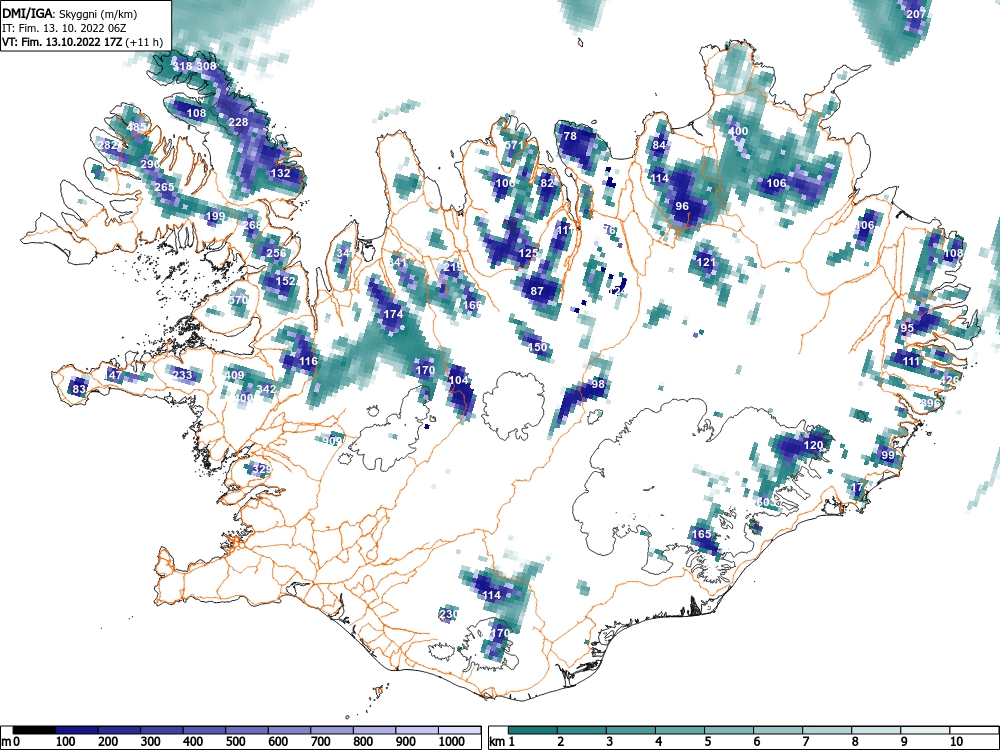Click the map value 116

coord(308,361)
